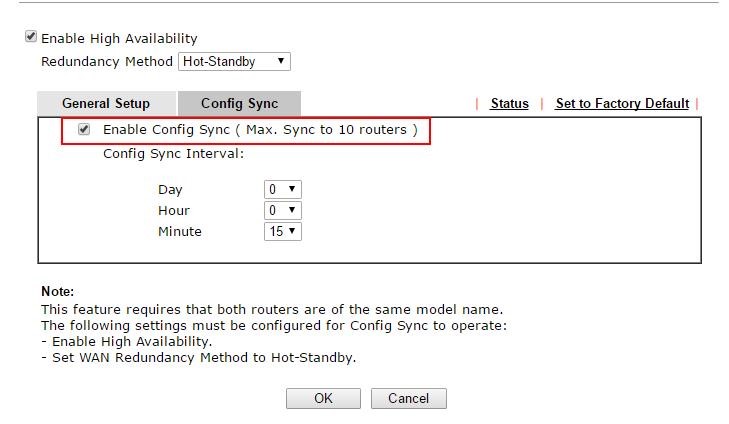Click the Hour field label
Screen dimensions: 729x424
tap(173, 210)
